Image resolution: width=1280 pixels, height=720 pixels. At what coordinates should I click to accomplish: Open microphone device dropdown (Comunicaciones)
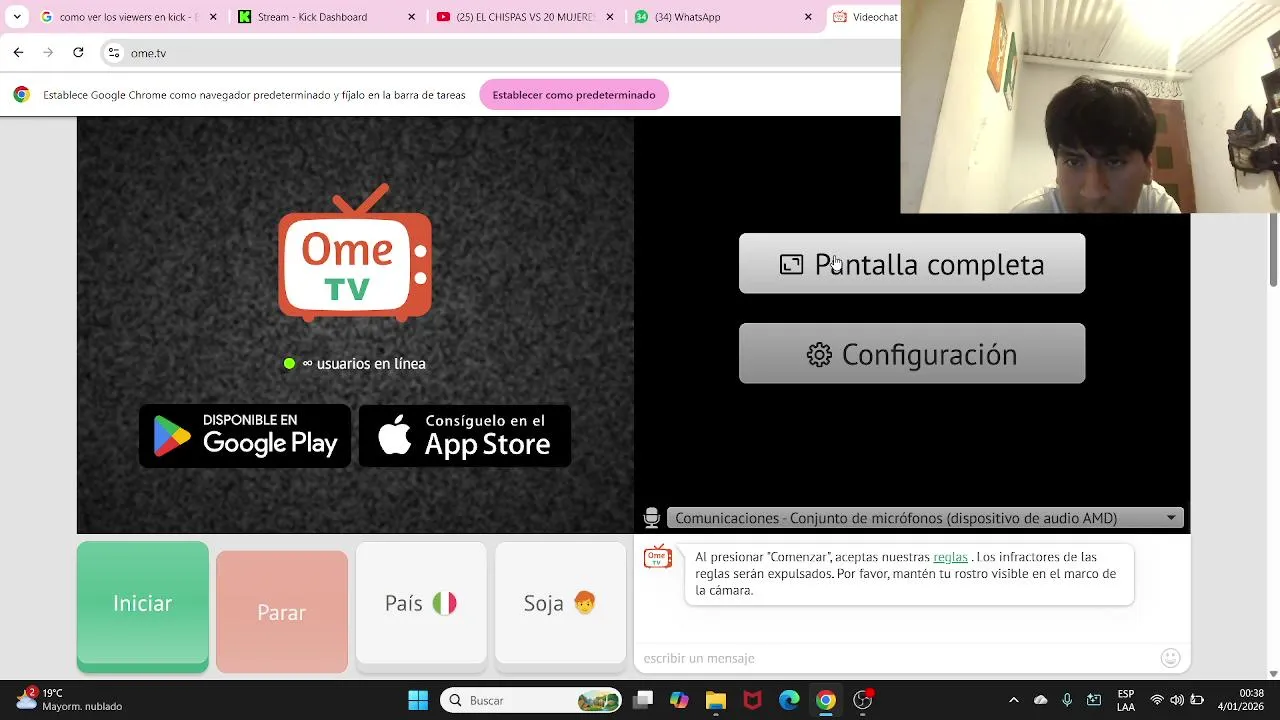coord(925,518)
